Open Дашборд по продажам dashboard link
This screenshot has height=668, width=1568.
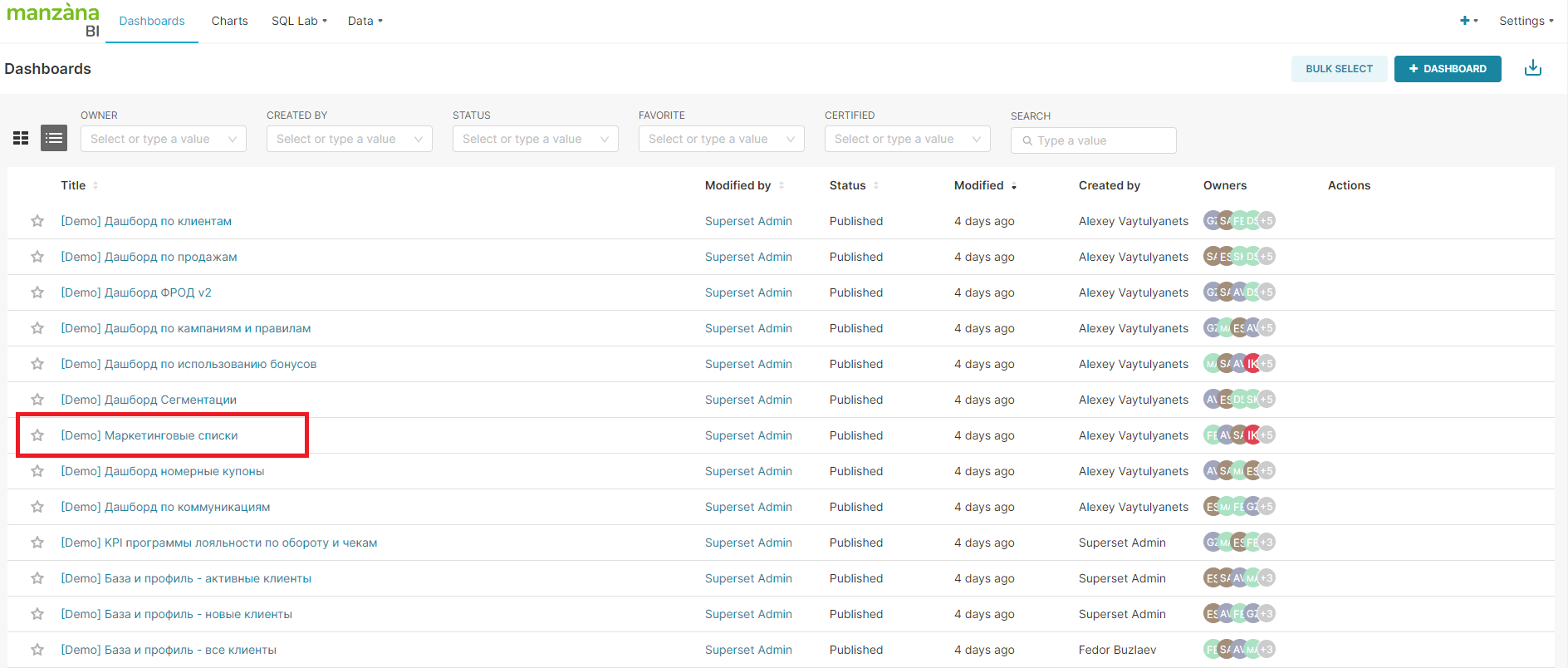coord(149,257)
